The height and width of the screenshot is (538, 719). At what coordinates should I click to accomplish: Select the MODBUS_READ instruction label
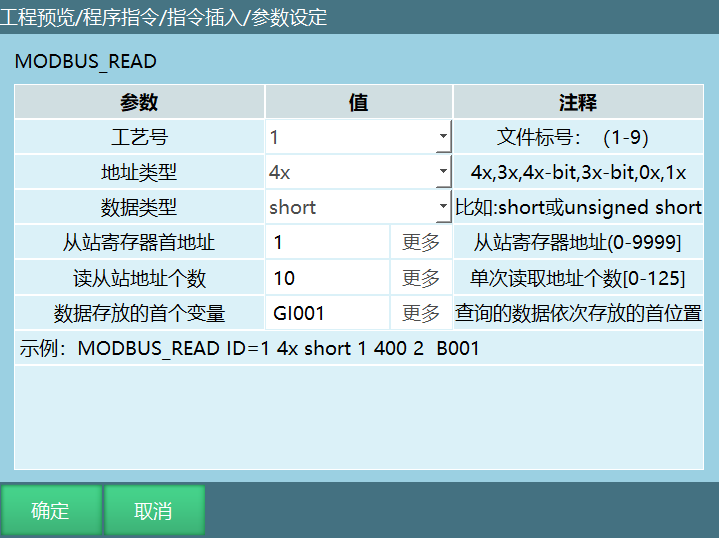pos(85,62)
